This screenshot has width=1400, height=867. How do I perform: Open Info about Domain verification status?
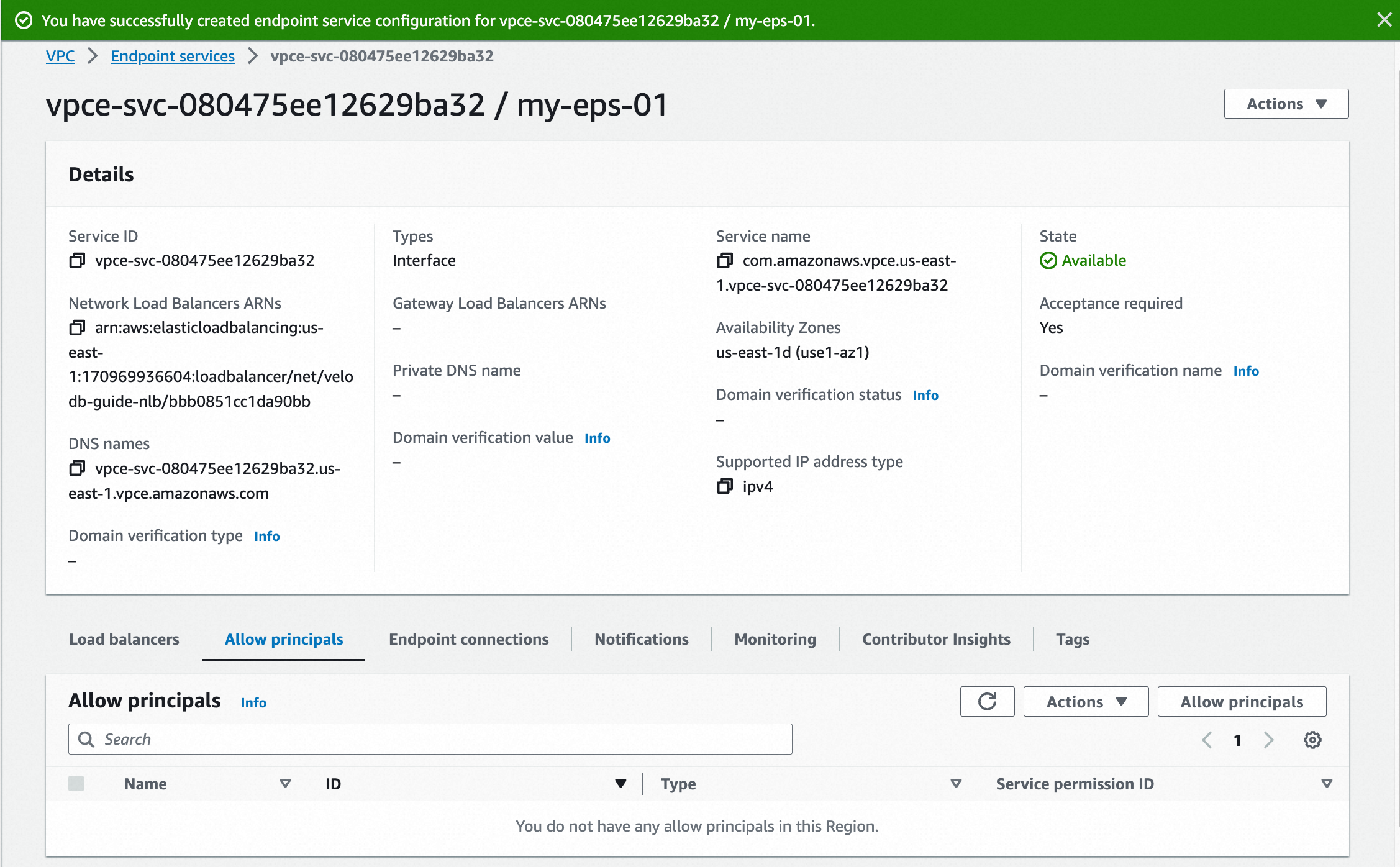[x=925, y=395]
